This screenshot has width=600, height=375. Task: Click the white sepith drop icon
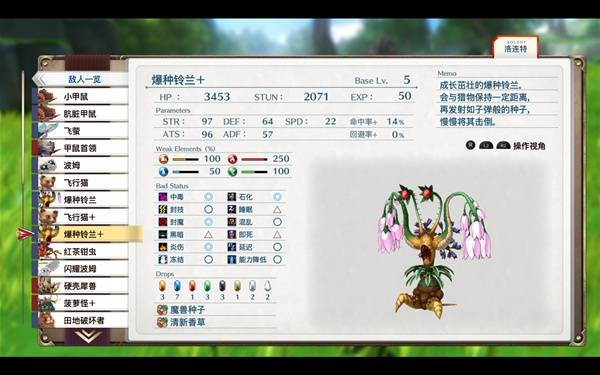tap(267, 286)
